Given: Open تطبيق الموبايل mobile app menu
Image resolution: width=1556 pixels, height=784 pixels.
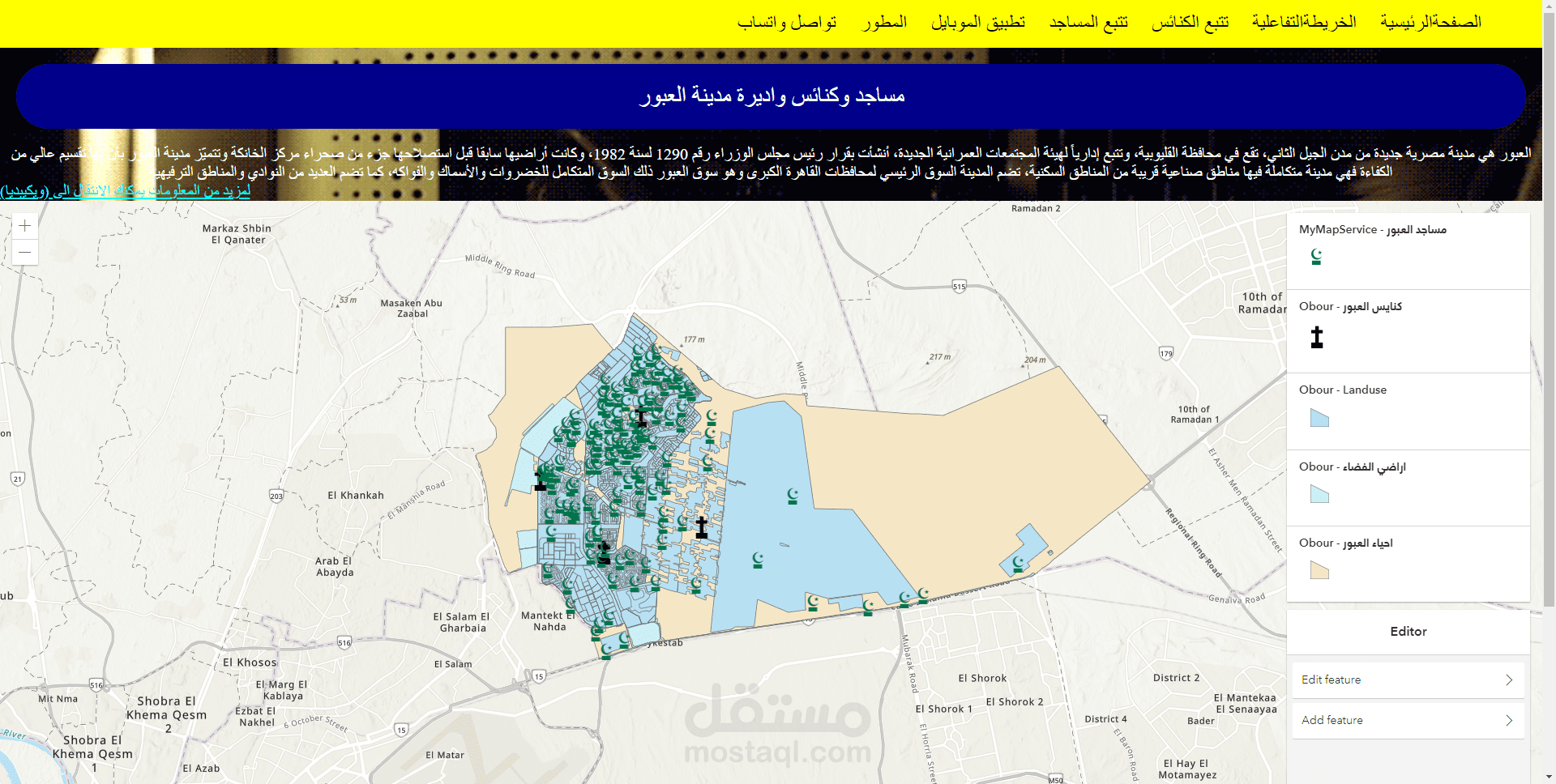Looking at the screenshot, I should point(978,22).
